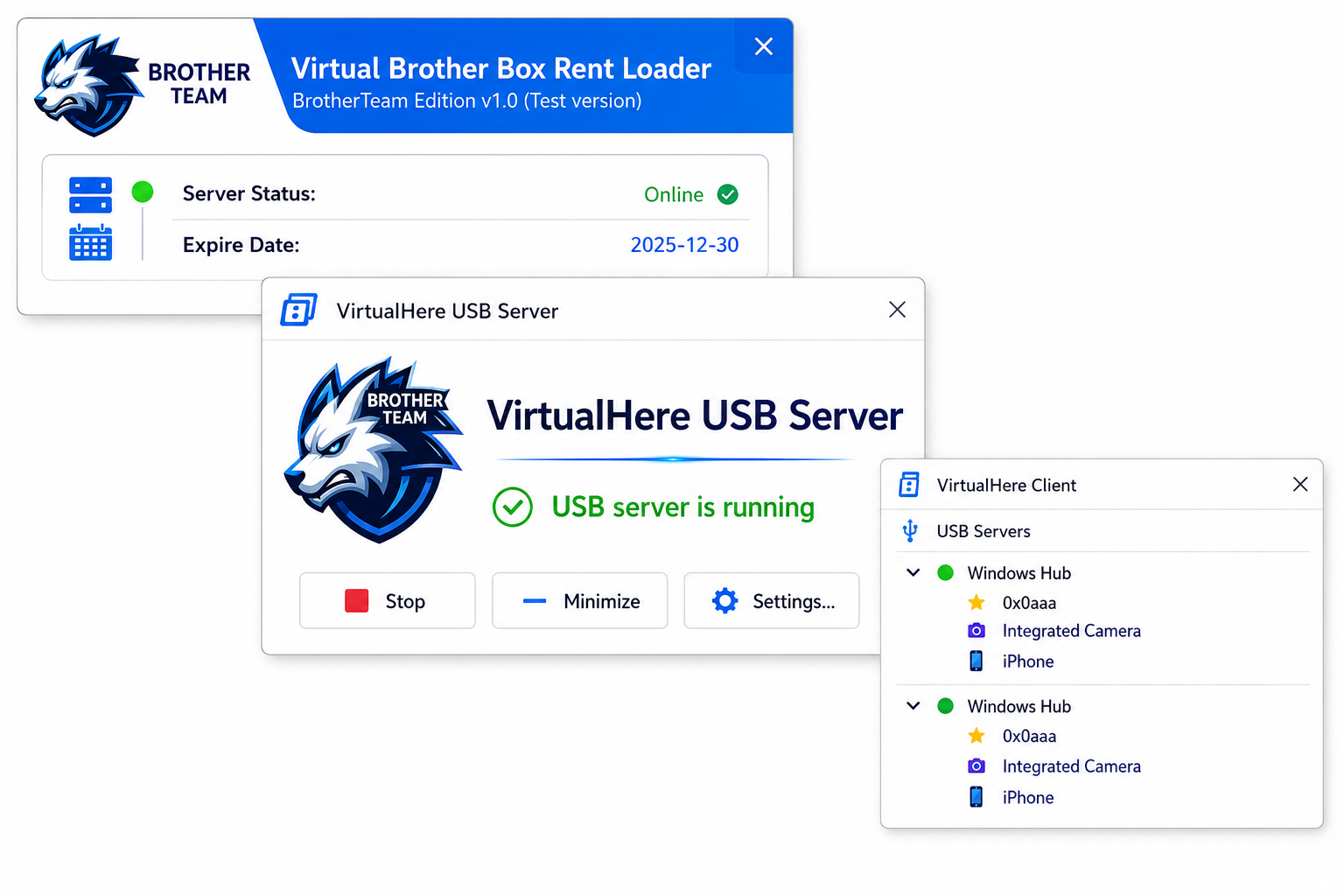Select the second Windows Hub entry
The image size is (1344, 896).
(1019, 706)
